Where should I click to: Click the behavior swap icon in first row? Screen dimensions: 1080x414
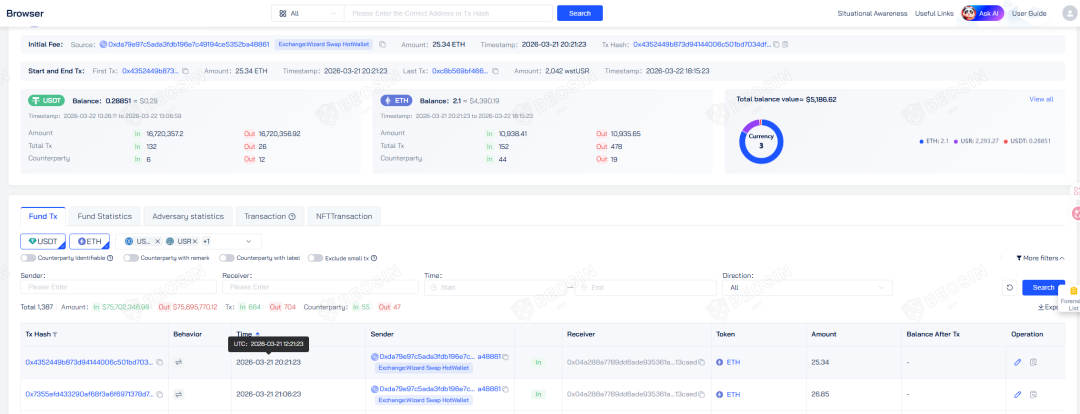(x=179, y=362)
